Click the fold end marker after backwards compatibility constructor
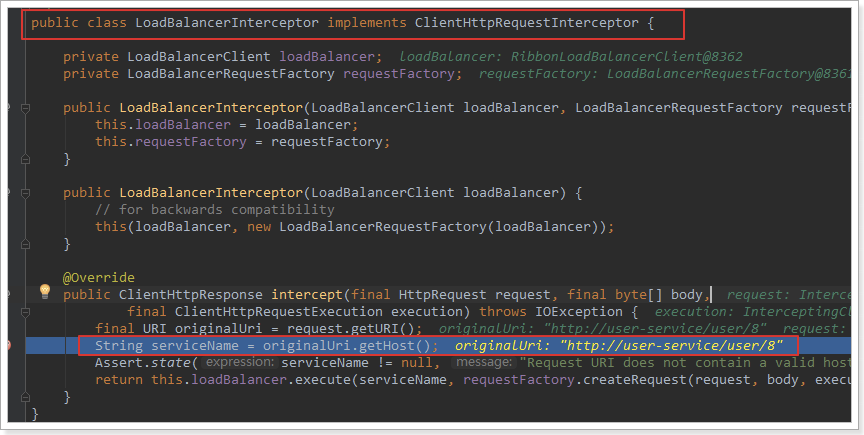864x435 pixels. (25, 244)
